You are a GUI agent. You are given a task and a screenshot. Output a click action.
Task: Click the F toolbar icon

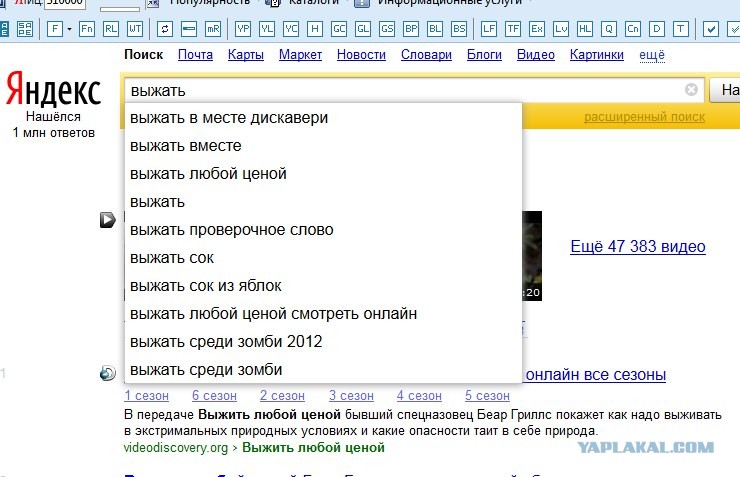click(55, 29)
